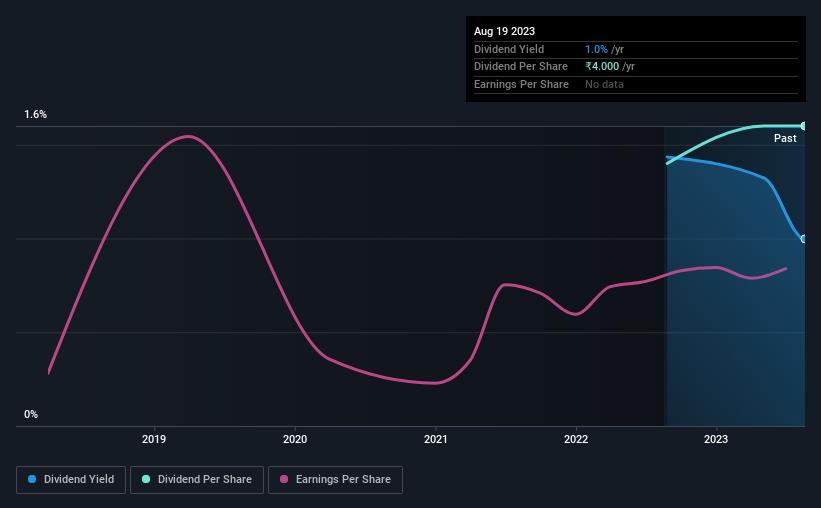Viewport: 821px width, 508px height.
Task: Click the Past label in shaded region
Action: pyautogui.click(x=785, y=138)
